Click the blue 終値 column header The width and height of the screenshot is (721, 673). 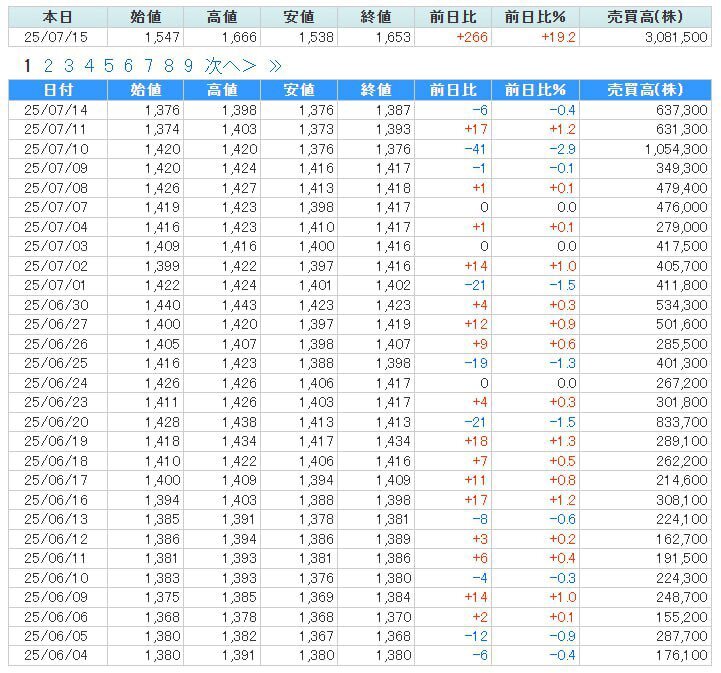(x=376, y=90)
